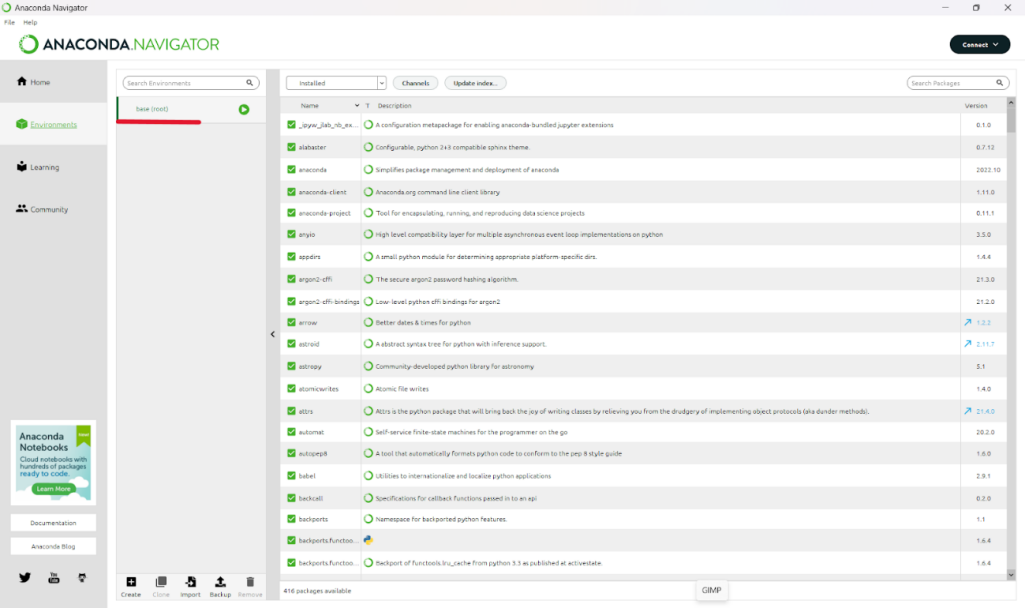
Task: Open the Community tab
Action: (x=54, y=209)
